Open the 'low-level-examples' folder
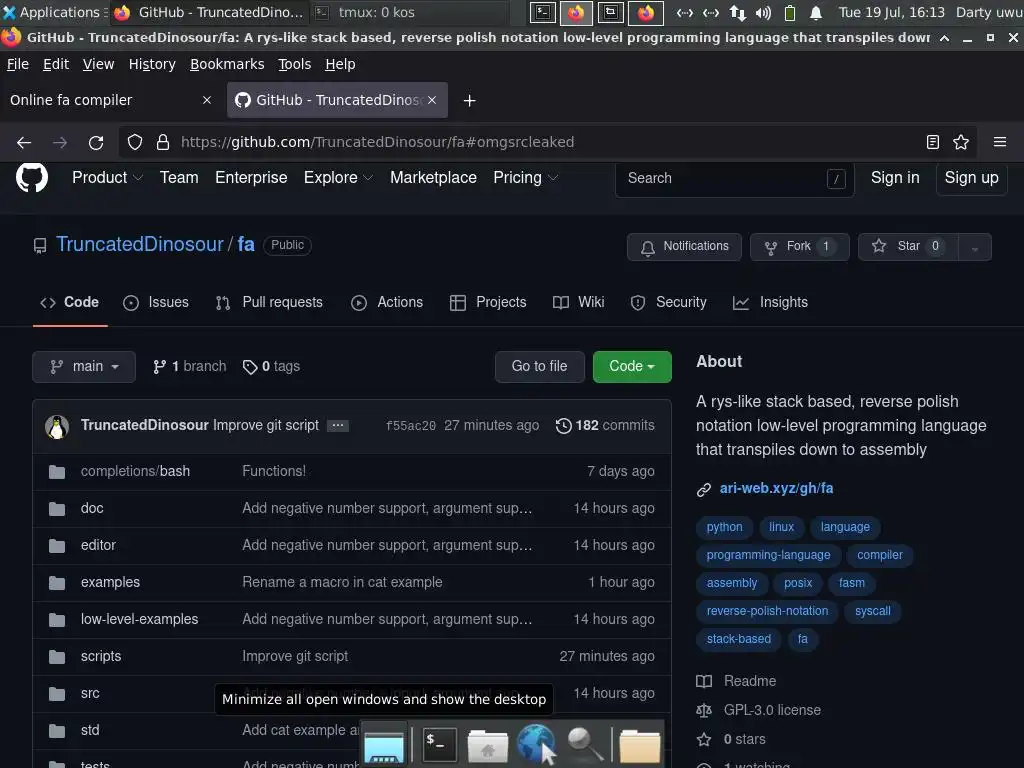1024x768 pixels. point(139,620)
